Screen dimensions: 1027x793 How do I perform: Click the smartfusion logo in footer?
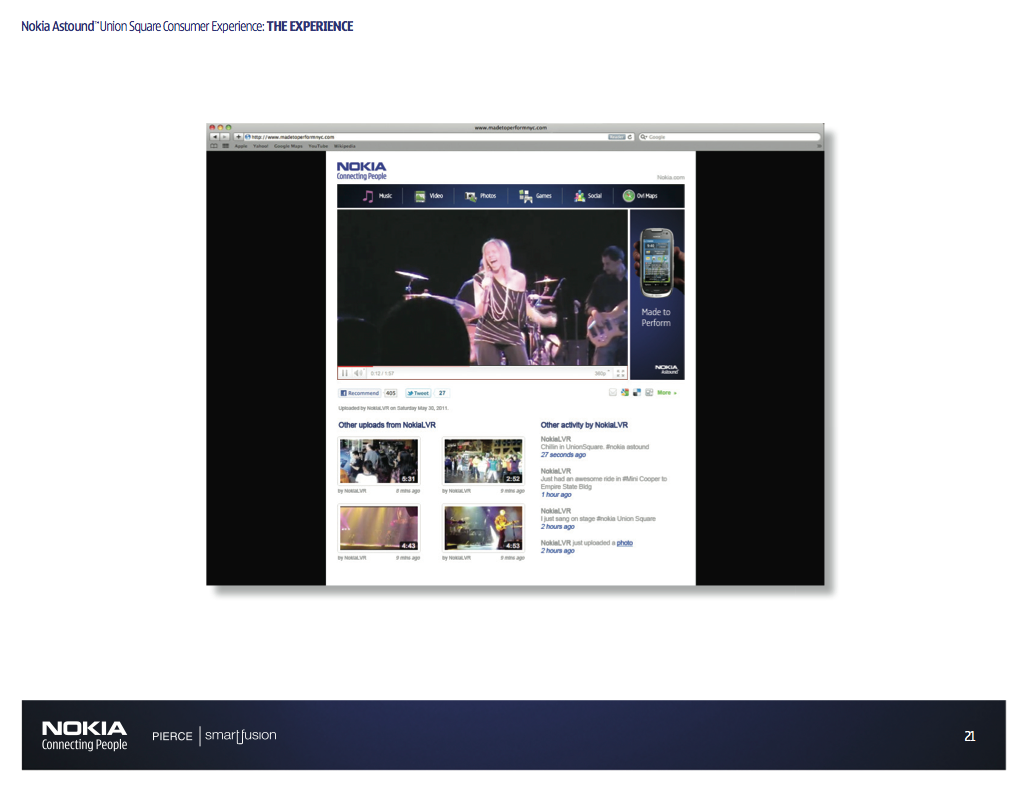click(x=240, y=735)
